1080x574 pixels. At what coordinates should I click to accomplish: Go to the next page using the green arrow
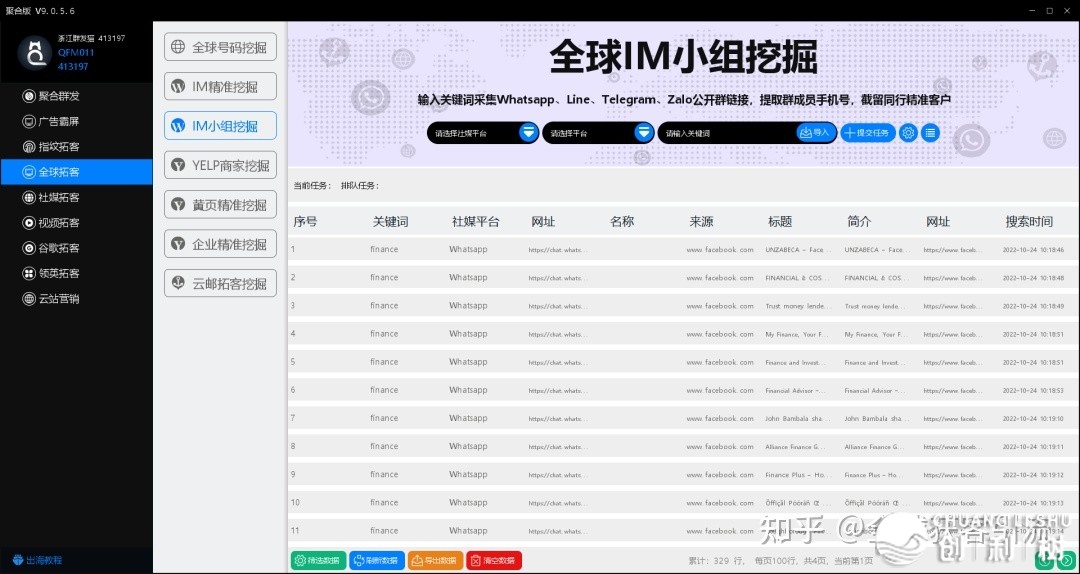pos(1066,560)
